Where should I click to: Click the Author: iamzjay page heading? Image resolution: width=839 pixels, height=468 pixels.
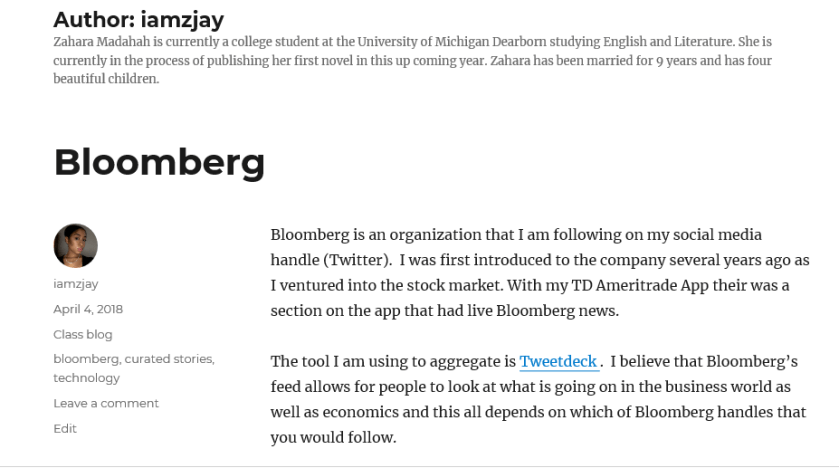point(138,19)
